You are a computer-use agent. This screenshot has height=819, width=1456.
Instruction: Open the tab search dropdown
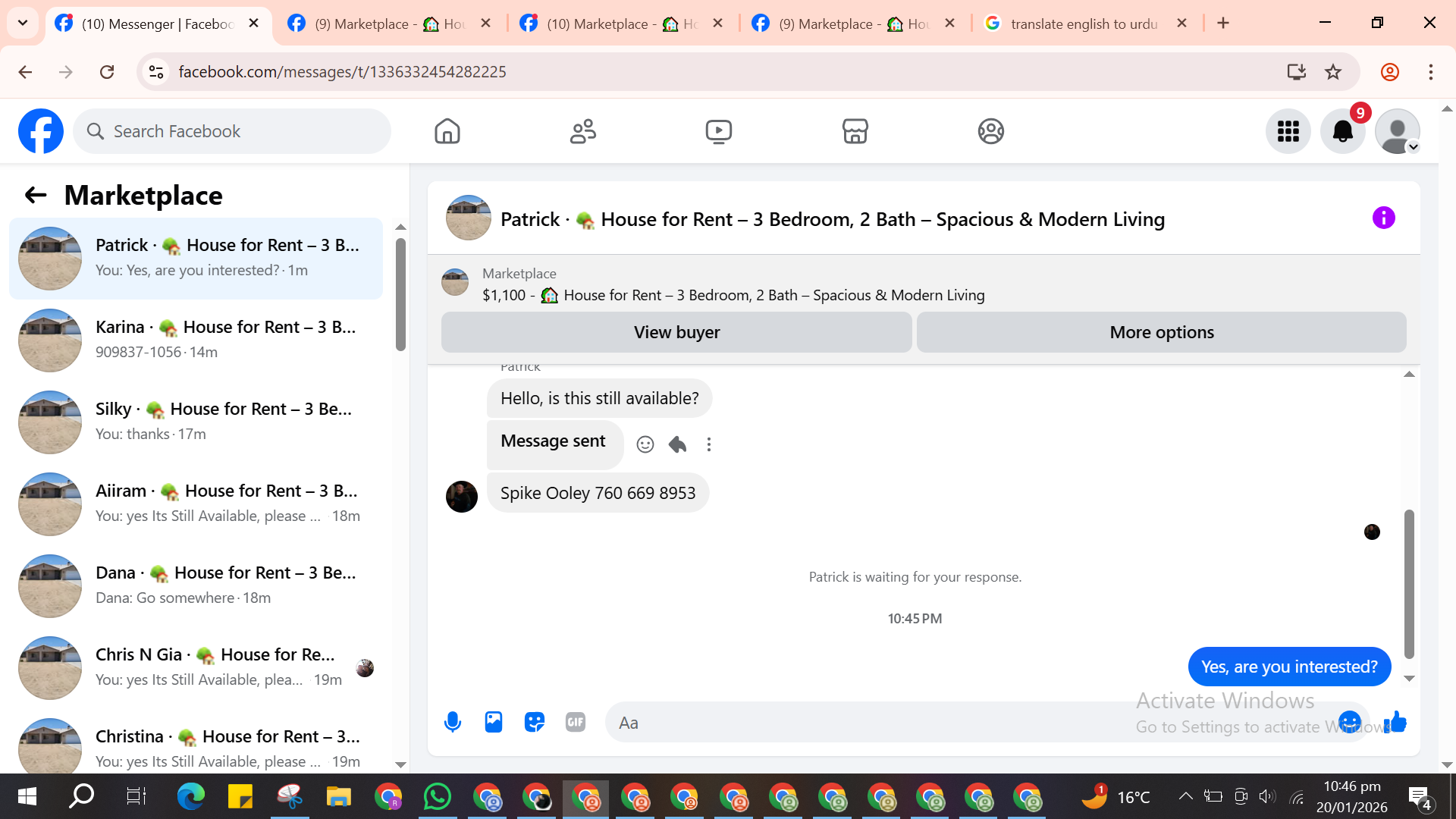pyautogui.click(x=23, y=23)
